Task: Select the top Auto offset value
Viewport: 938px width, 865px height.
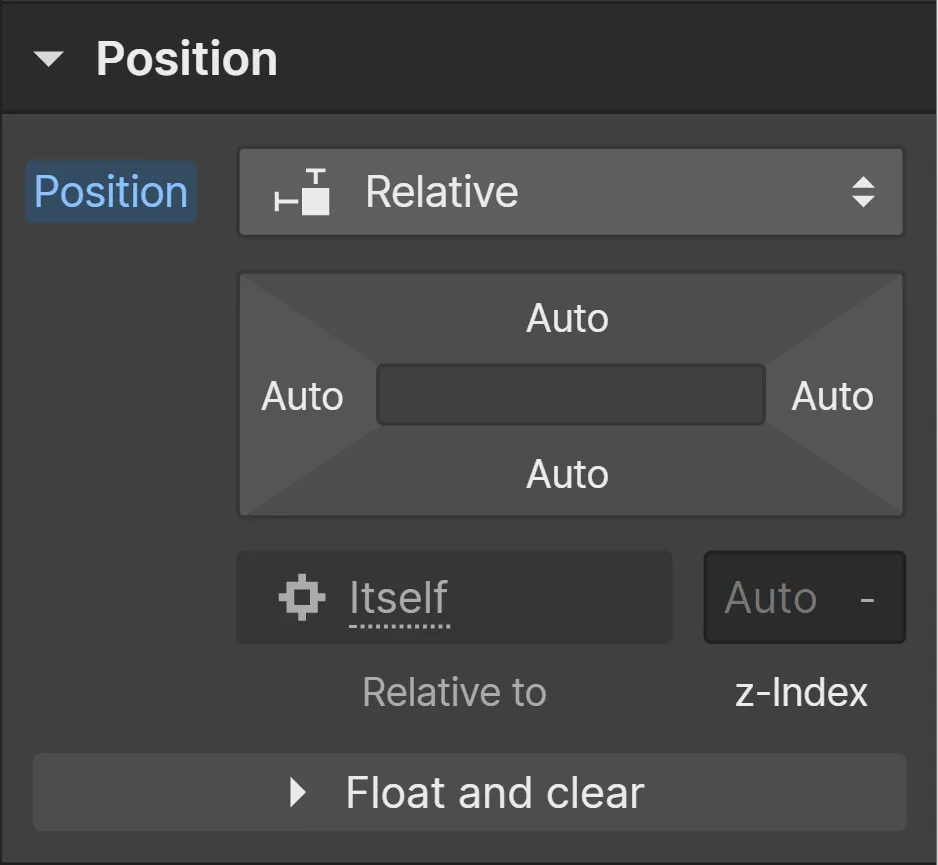Action: [x=567, y=319]
